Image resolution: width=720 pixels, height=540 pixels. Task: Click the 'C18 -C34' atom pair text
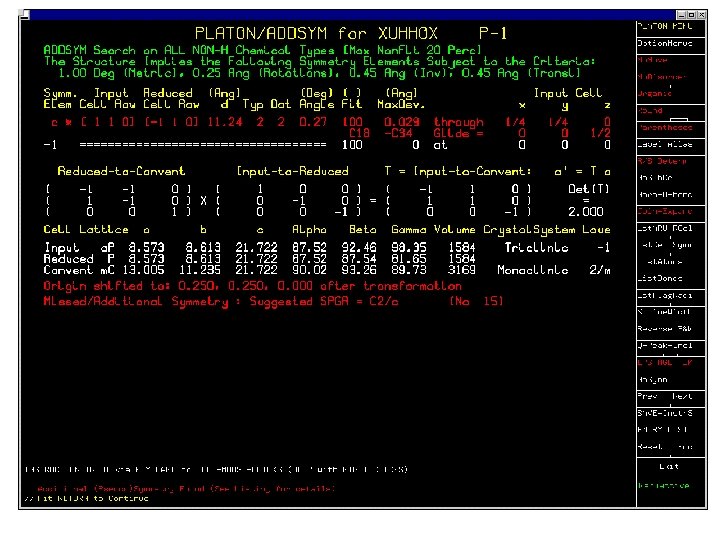381,133
